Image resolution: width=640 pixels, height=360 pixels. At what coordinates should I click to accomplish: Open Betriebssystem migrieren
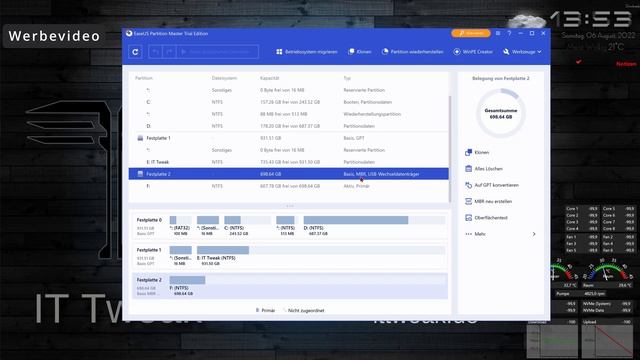pos(307,52)
